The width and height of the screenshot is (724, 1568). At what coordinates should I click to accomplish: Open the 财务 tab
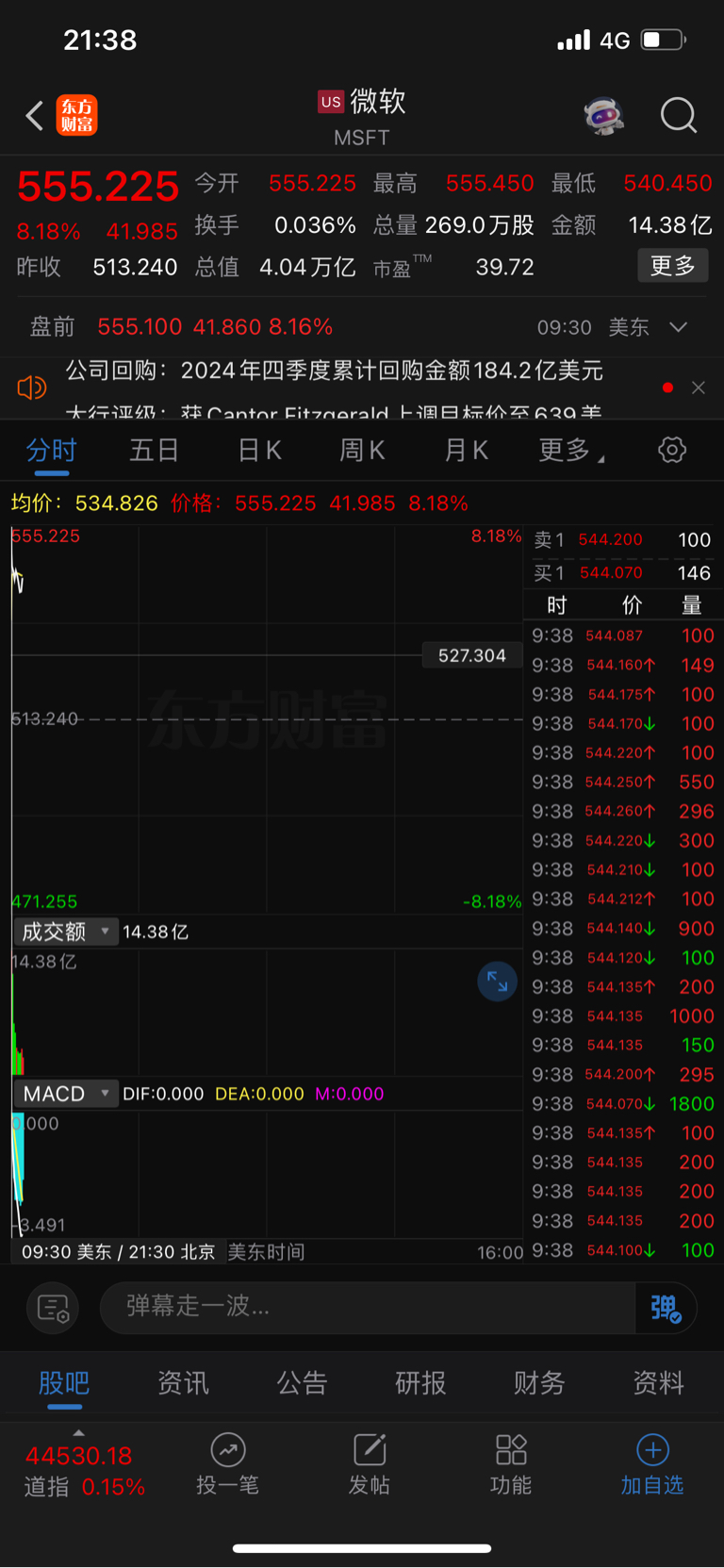(x=539, y=1383)
